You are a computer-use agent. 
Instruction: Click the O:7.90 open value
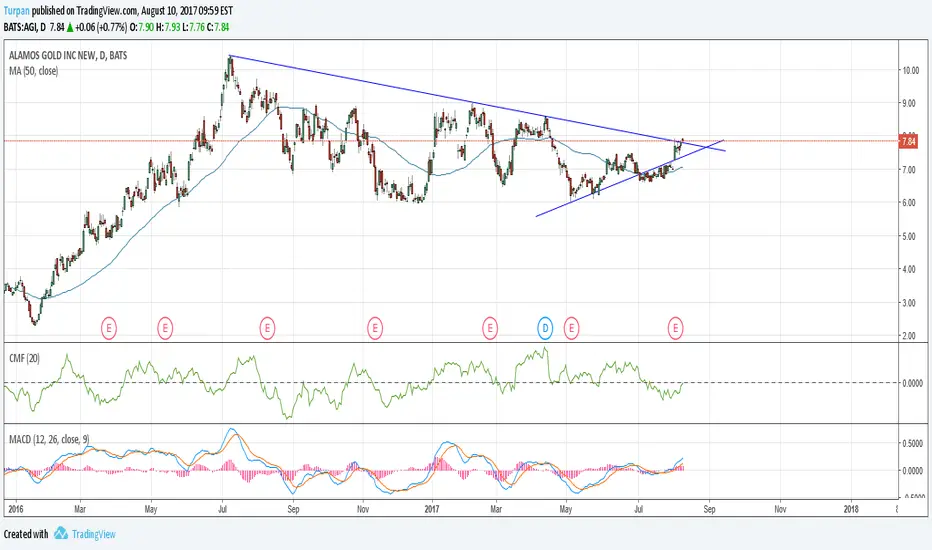tap(141, 27)
